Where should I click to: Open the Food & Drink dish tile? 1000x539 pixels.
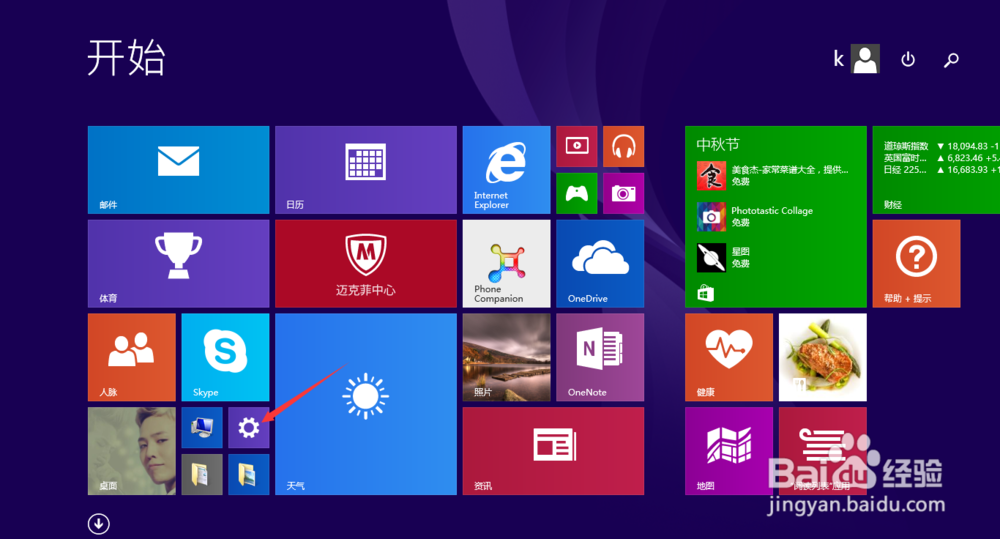(823, 357)
